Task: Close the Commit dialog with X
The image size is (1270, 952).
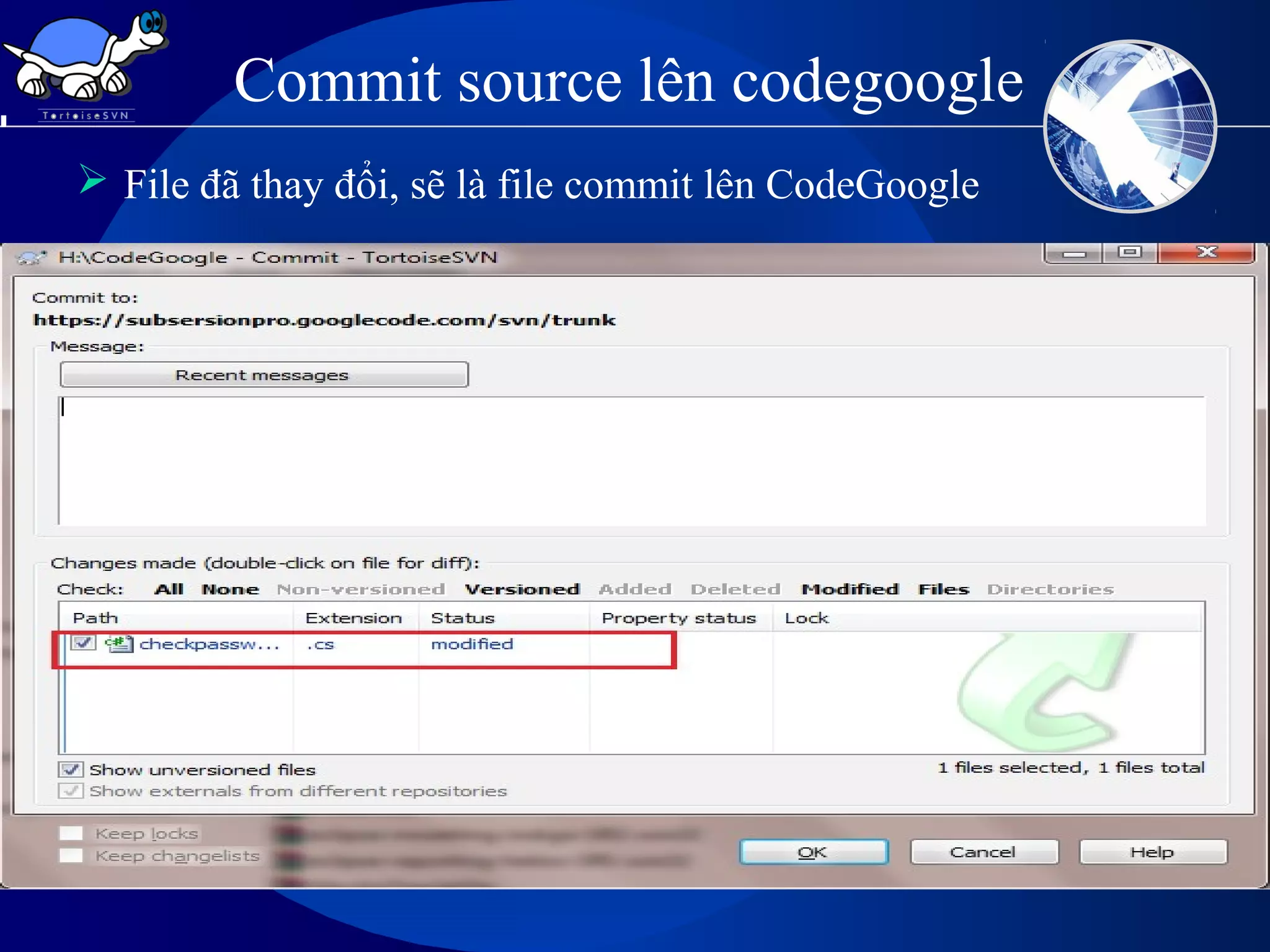Action: (1206, 252)
